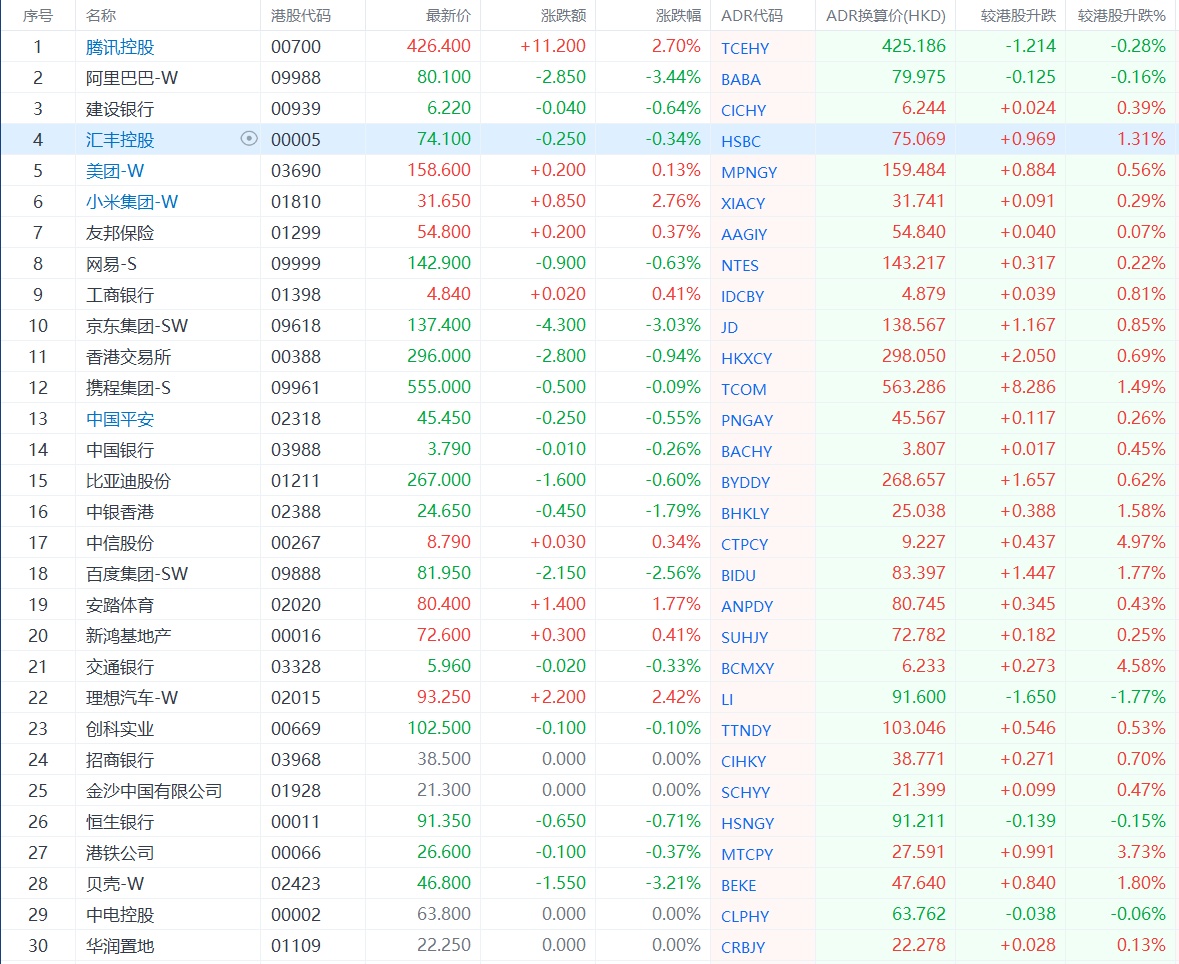Open 美团-W stock link
1179x964 pixels.
coord(115,171)
